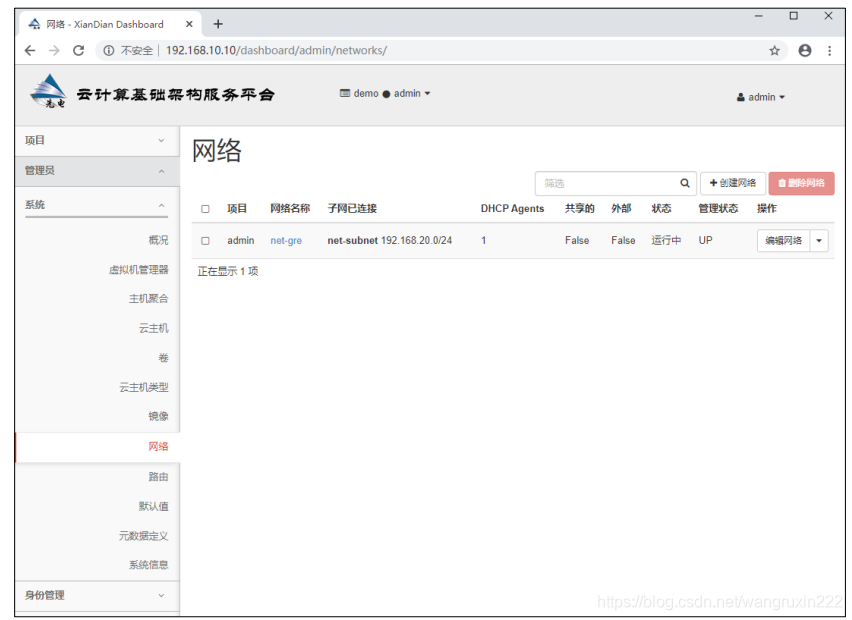Open the dropdown arrow beside 编辑网络
This screenshot has width=852, height=620.
click(819, 241)
